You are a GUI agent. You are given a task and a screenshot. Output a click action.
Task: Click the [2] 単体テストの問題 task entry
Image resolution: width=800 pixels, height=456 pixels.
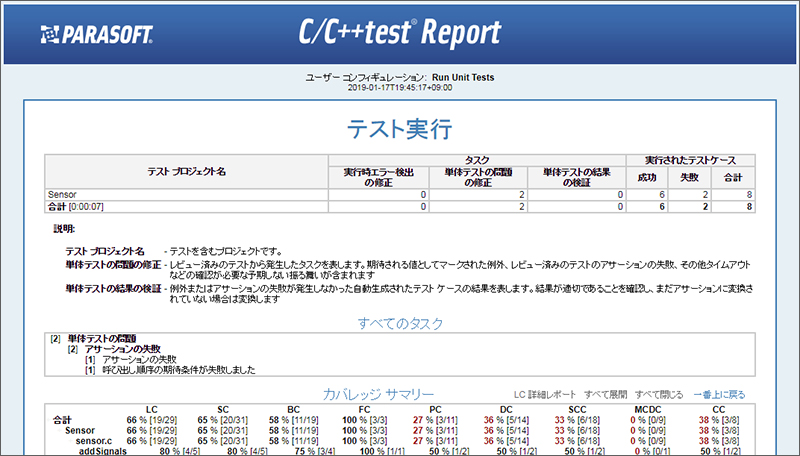tap(93, 338)
